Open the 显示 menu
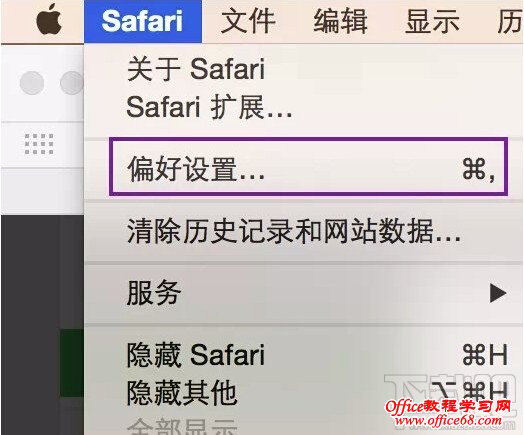Screen dimensions: 524x435 pos(432,21)
